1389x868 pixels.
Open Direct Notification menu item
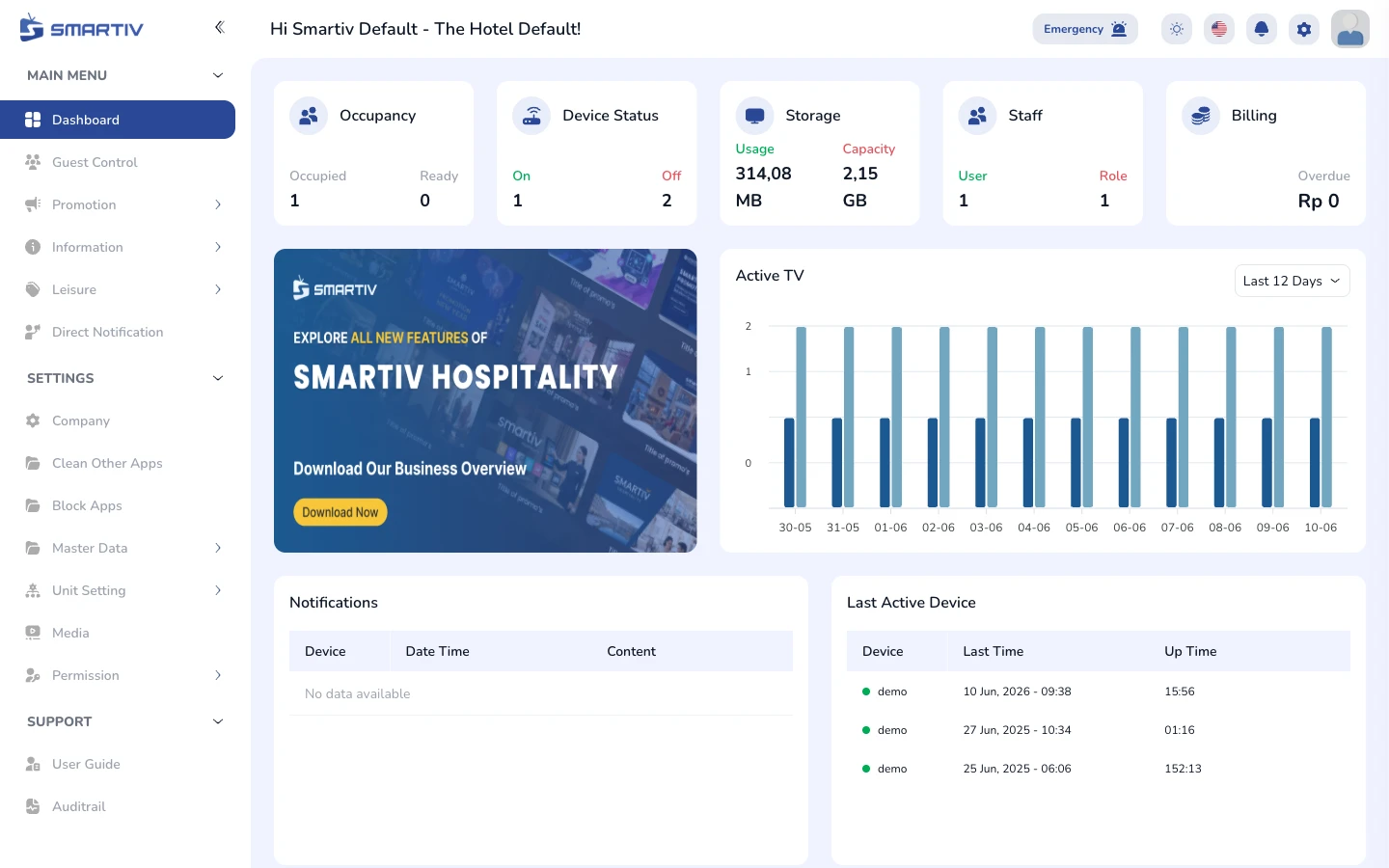118,332
